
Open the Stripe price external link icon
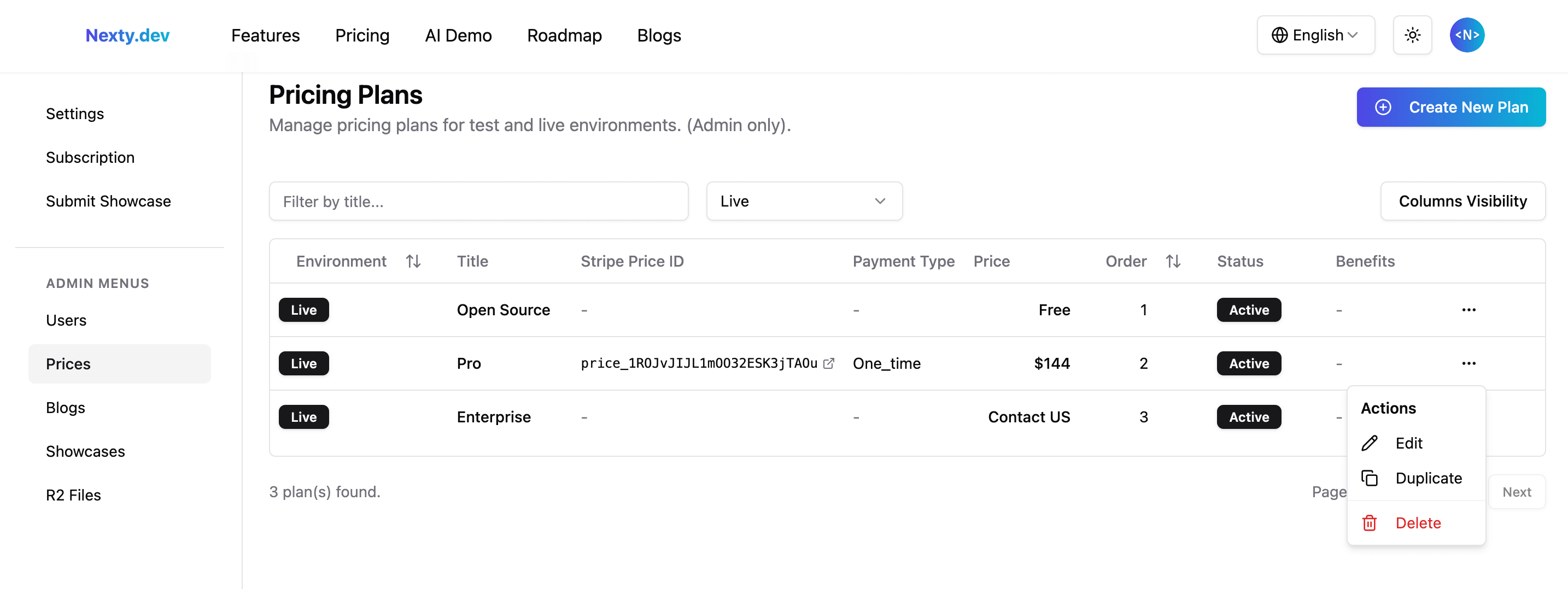[828, 363]
